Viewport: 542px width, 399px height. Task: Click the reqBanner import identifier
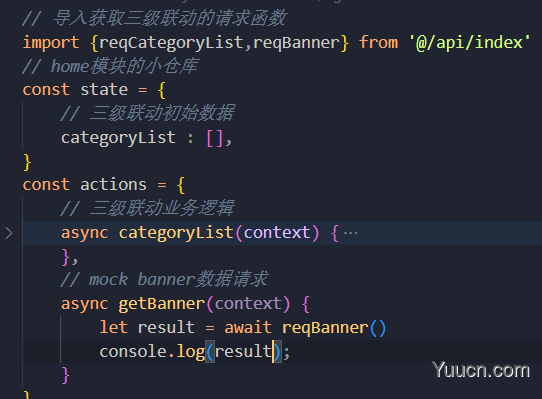[x=297, y=43]
